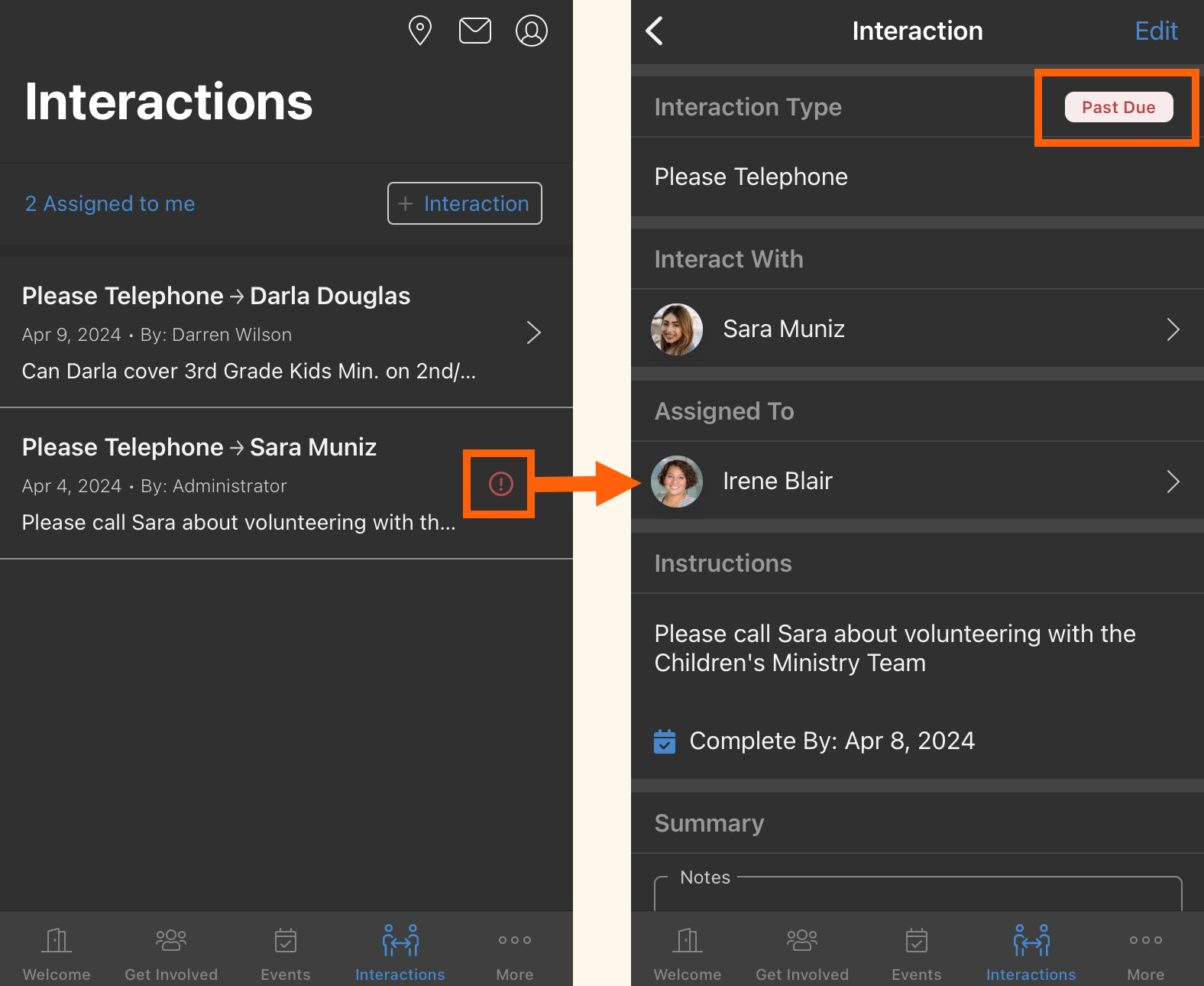Tap the Complete By calendar icon

[x=665, y=741]
